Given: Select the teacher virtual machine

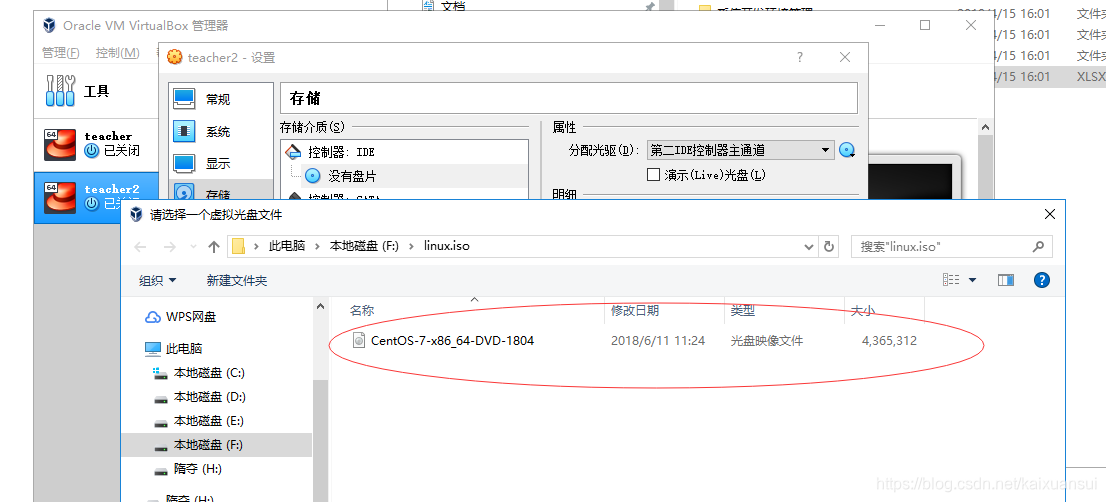Looking at the screenshot, I should pyautogui.click(x=97, y=144).
